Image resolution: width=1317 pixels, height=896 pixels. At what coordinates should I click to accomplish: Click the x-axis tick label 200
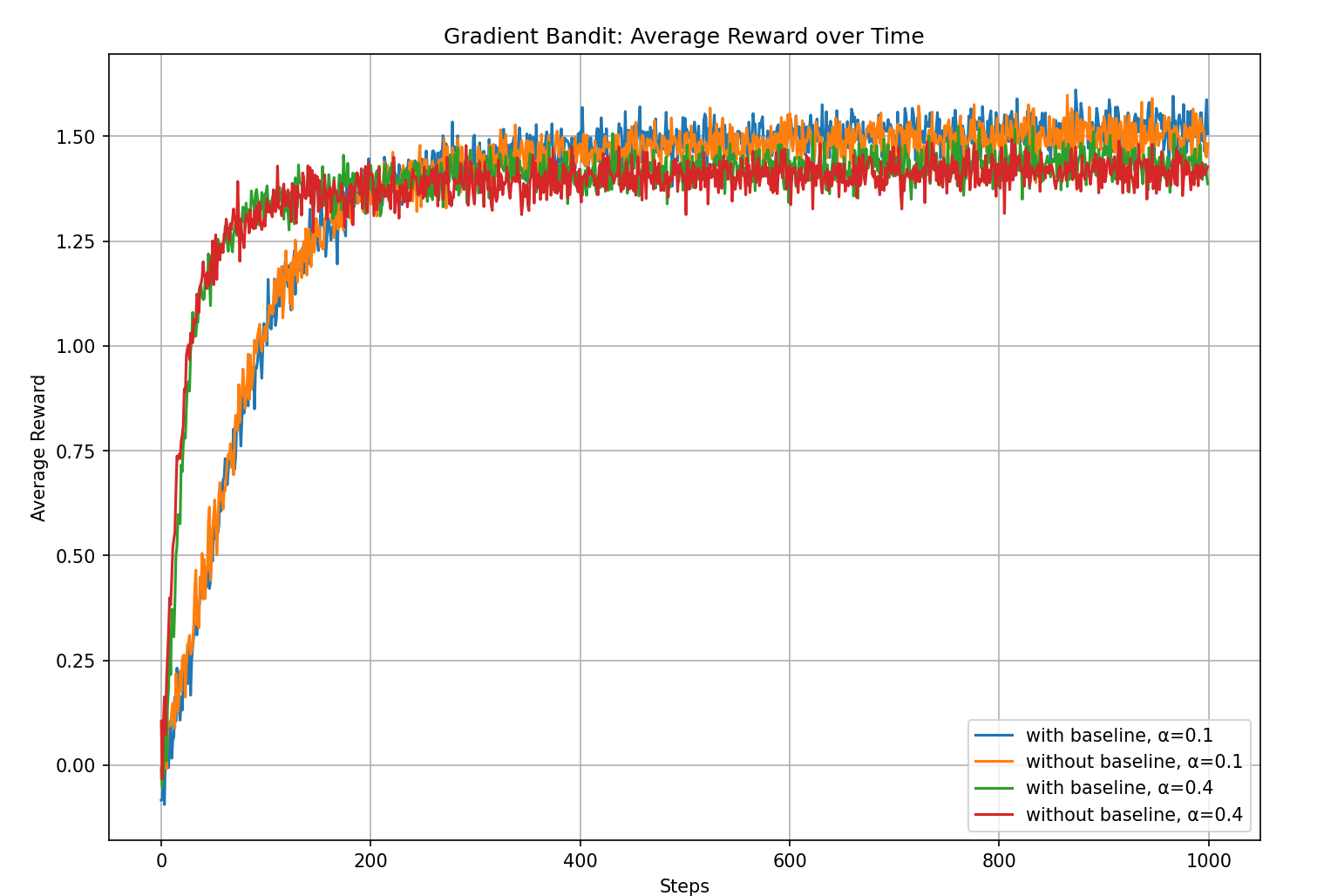point(370,862)
